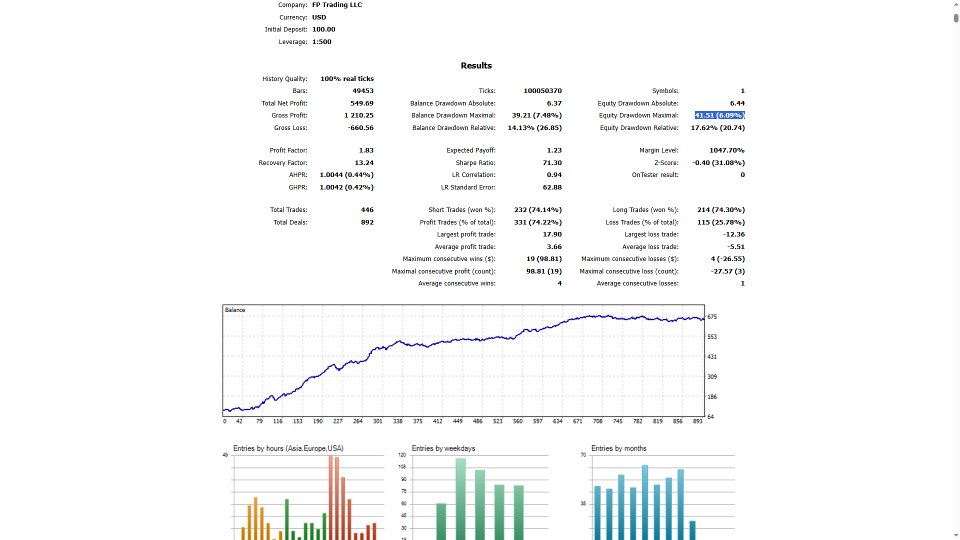
Task: Click Maximal consecutive loss value -27.57 (3)
Action: click(x=729, y=271)
